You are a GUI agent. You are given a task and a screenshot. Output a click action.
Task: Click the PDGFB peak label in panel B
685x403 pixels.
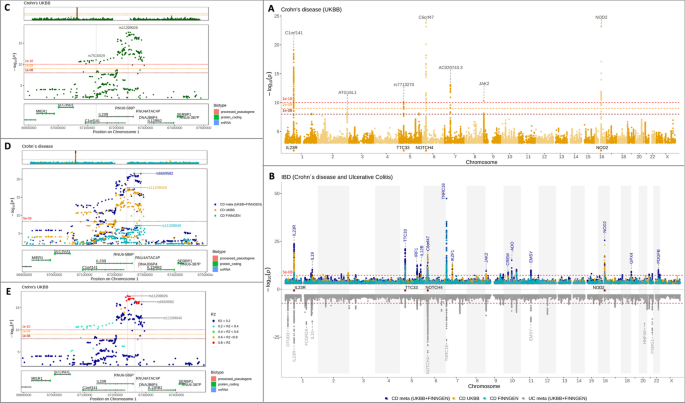tap(658, 256)
